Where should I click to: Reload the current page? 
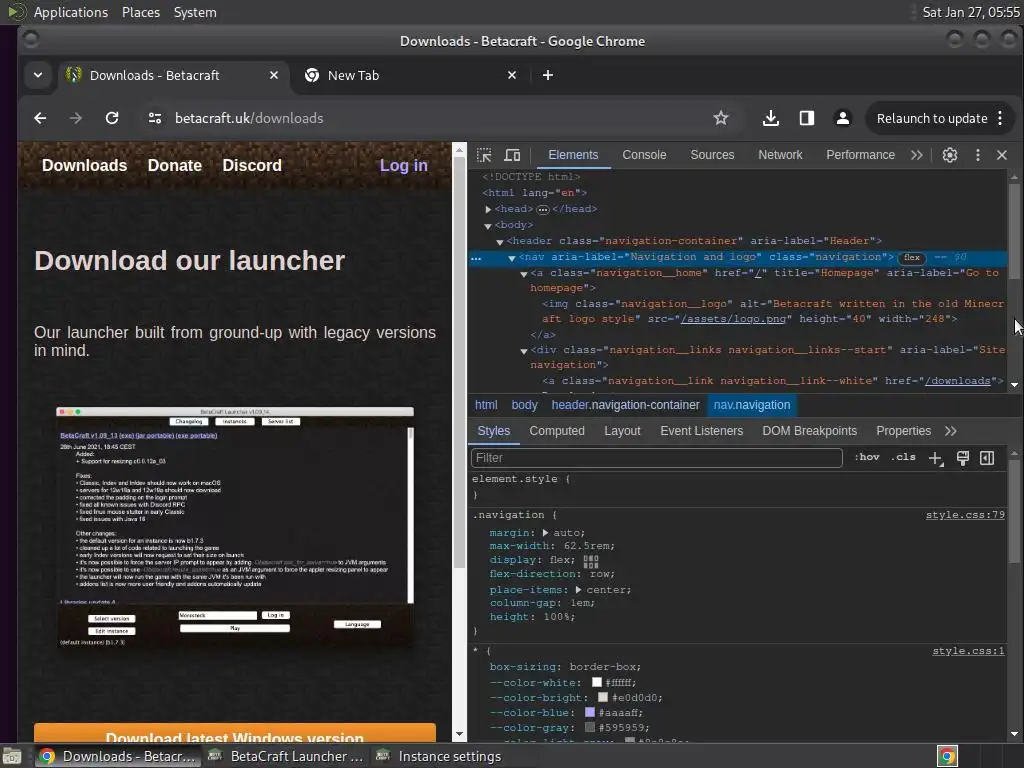(112, 118)
